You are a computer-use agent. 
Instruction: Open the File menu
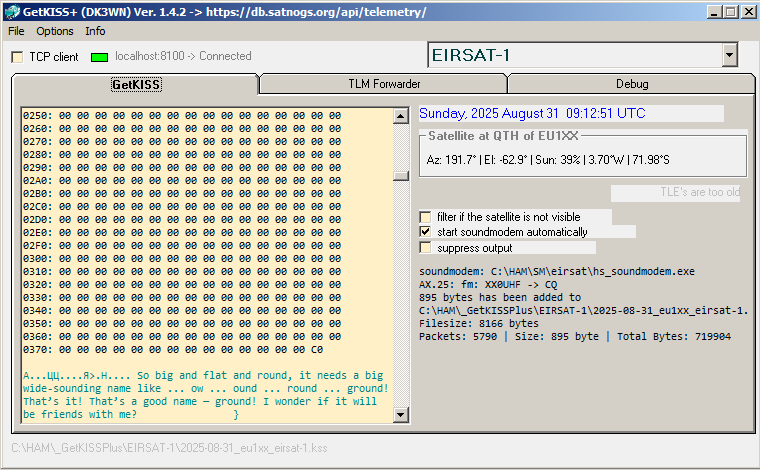(16, 31)
